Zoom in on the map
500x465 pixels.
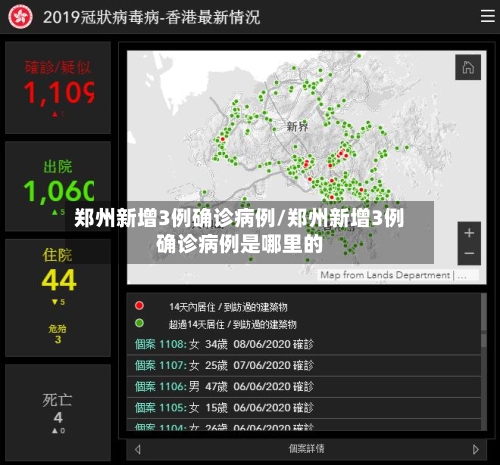(469, 233)
